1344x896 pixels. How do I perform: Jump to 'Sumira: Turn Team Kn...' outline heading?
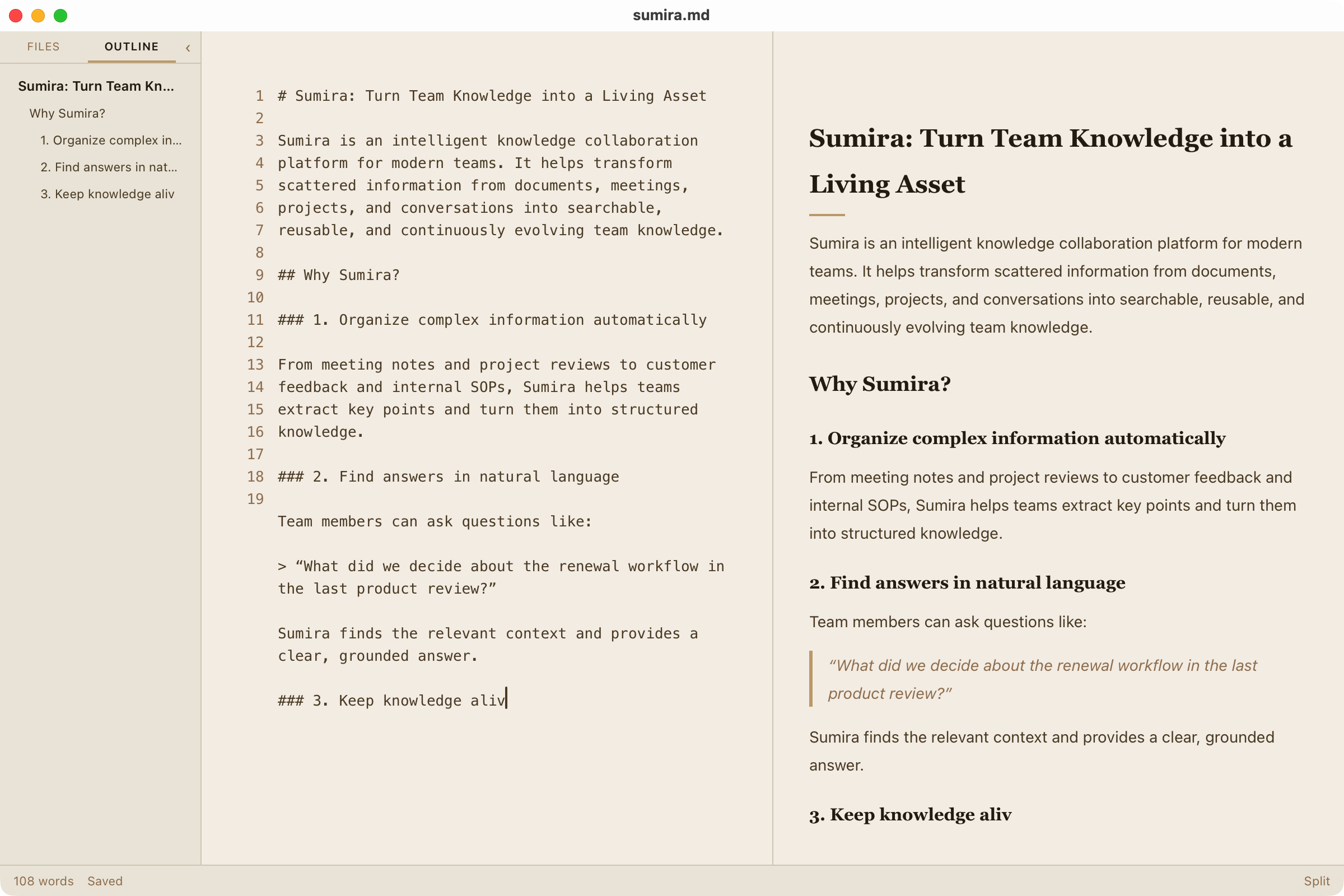pyautogui.click(x=96, y=86)
